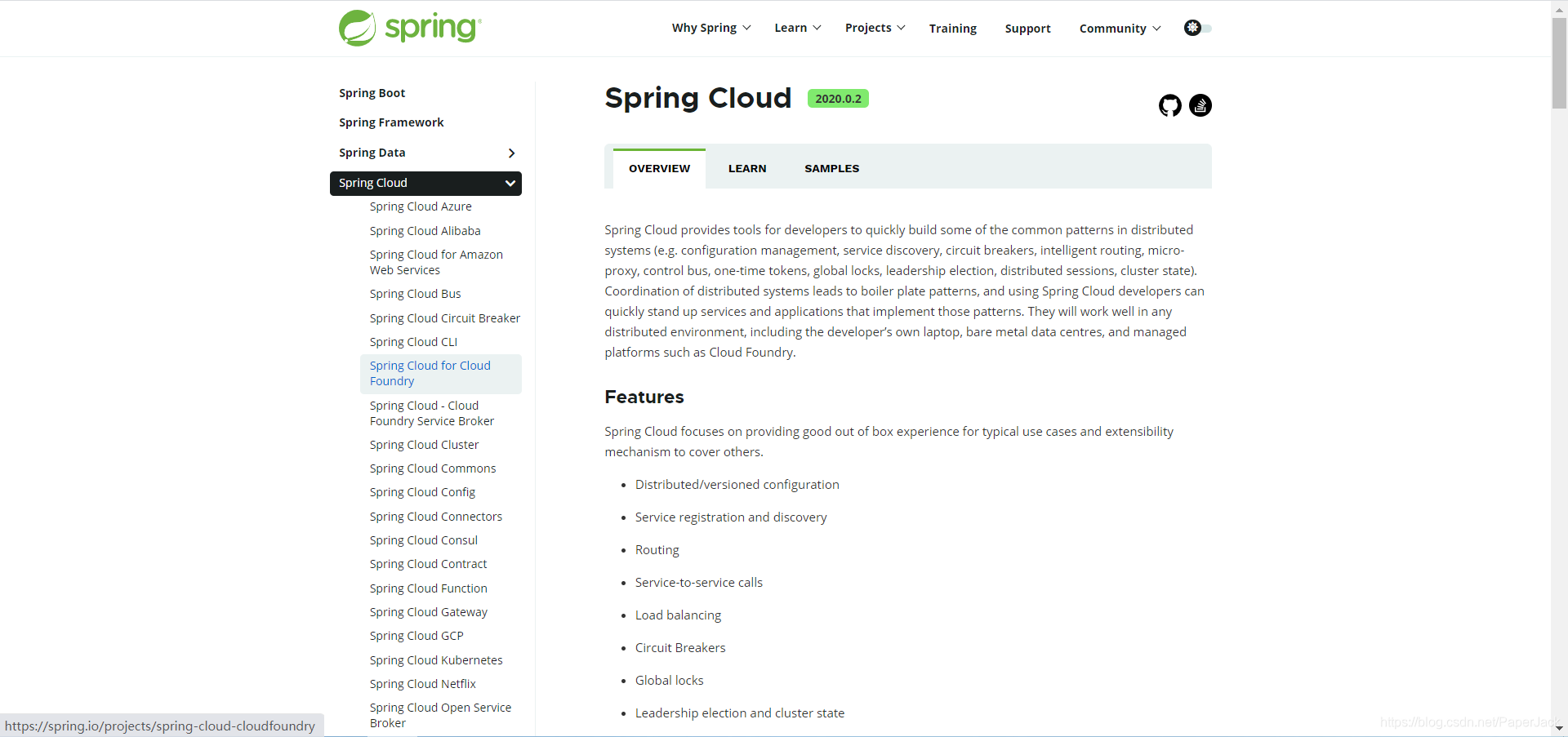The height and width of the screenshot is (737, 1568).
Task: Open the Training menu item
Action: tap(952, 29)
